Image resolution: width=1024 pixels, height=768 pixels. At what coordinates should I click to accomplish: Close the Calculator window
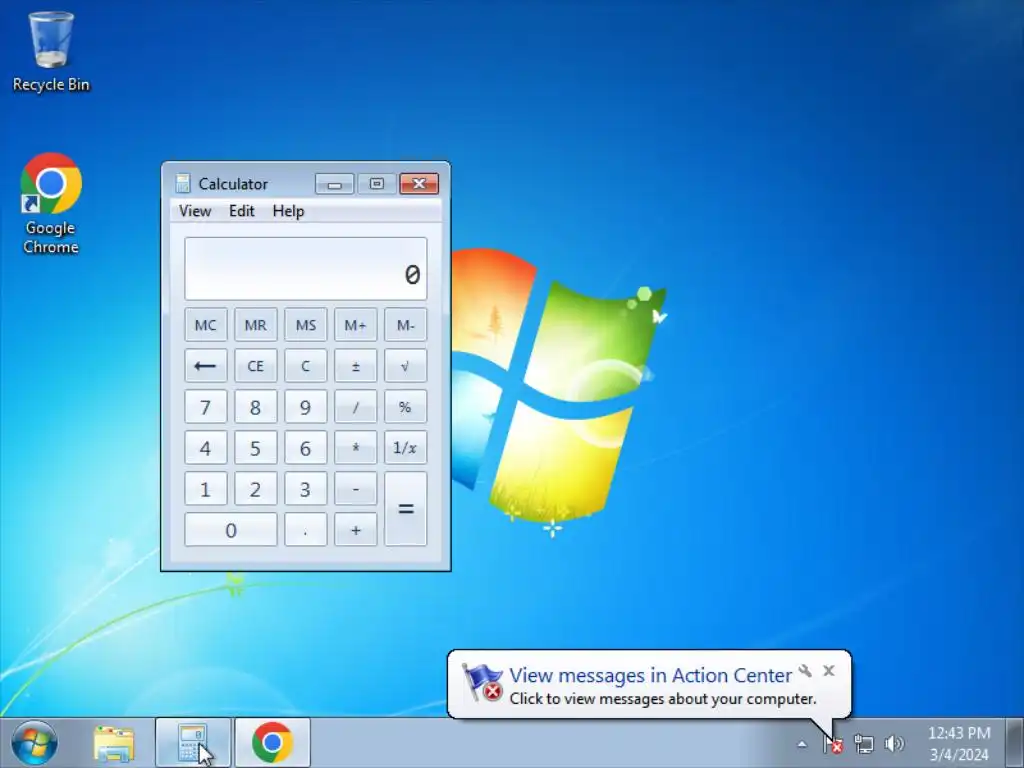[419, 184]
